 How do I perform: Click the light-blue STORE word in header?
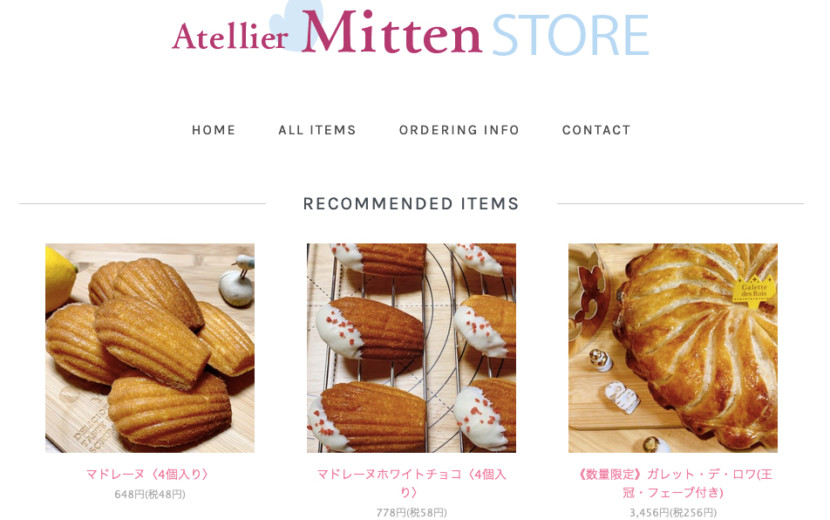570,35
